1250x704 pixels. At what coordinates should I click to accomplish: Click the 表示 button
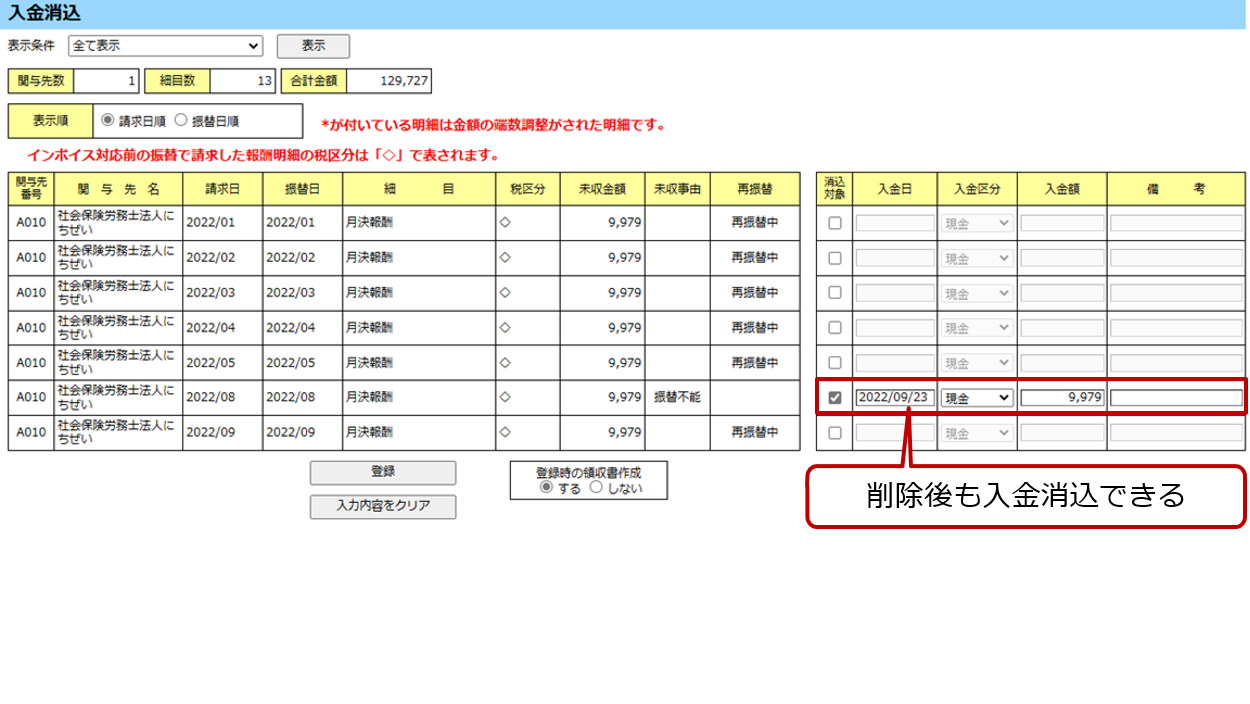pos(313,46)
